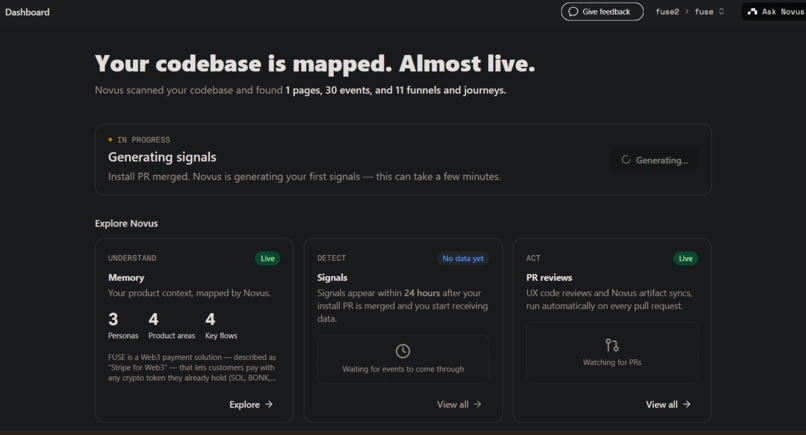806x435 pixels.
Task: Open View all on Signals card
Action: [459, 405]
